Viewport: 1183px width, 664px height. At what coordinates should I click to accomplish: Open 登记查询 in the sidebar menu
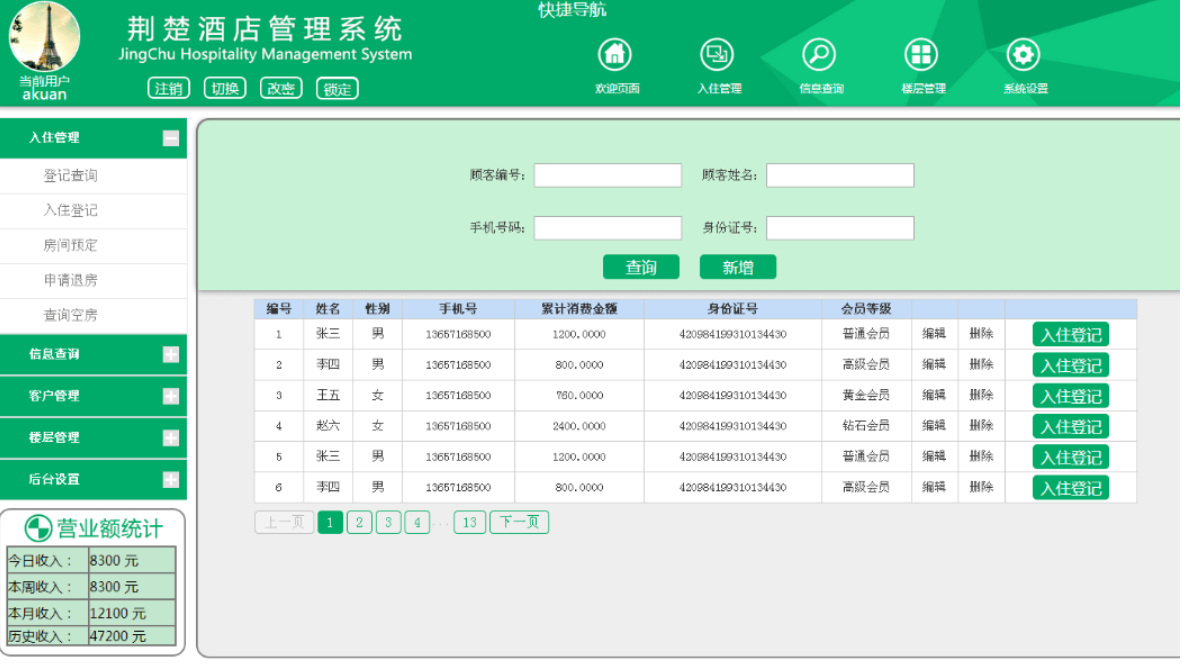[70, 176]
